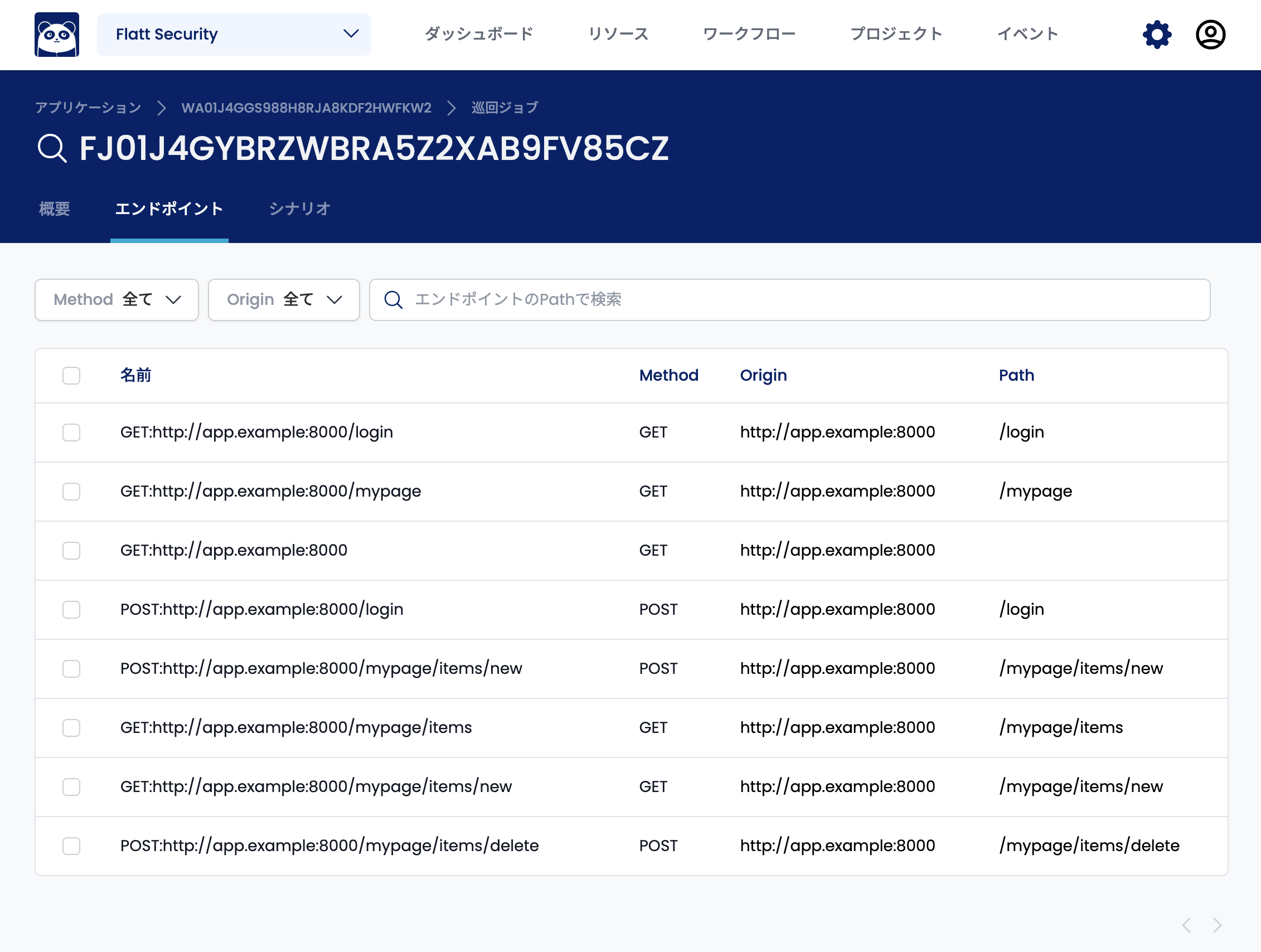Screen dimensions: 1261x952
Task: Check the GET /login endpoint row checkbox
Action: click(71, 433)
